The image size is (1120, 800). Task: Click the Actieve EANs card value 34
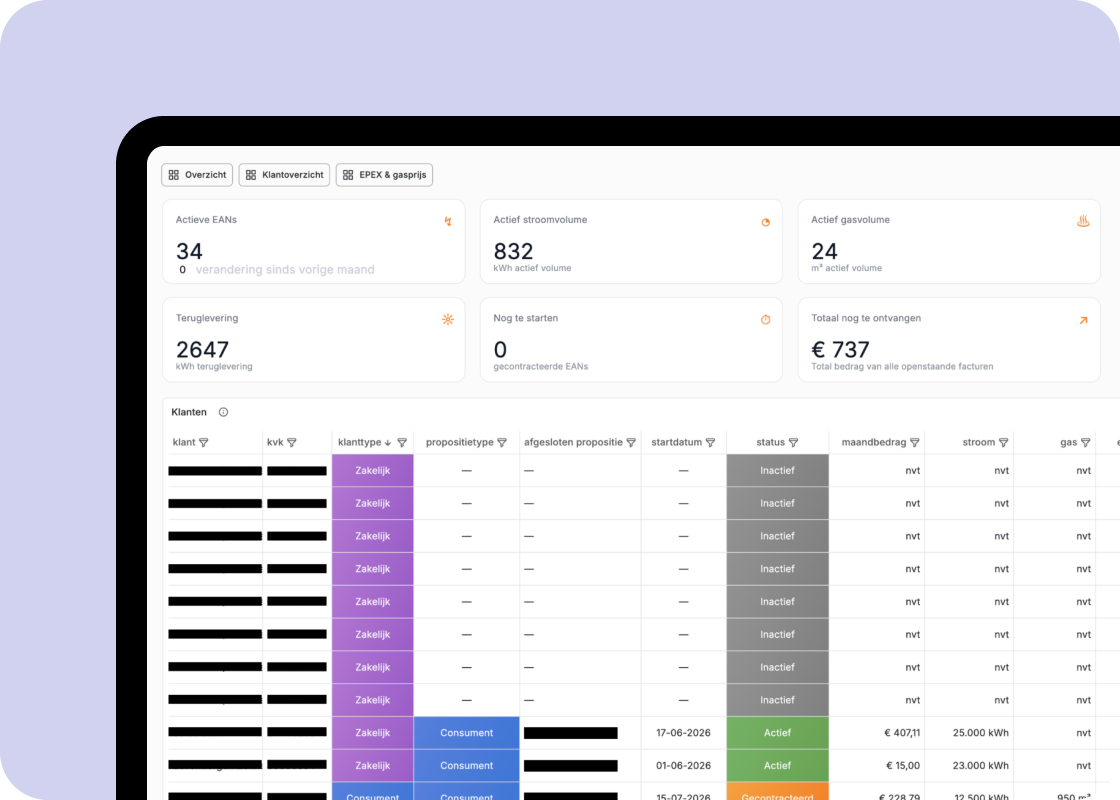pyautogui.click(x=189, y=251)
